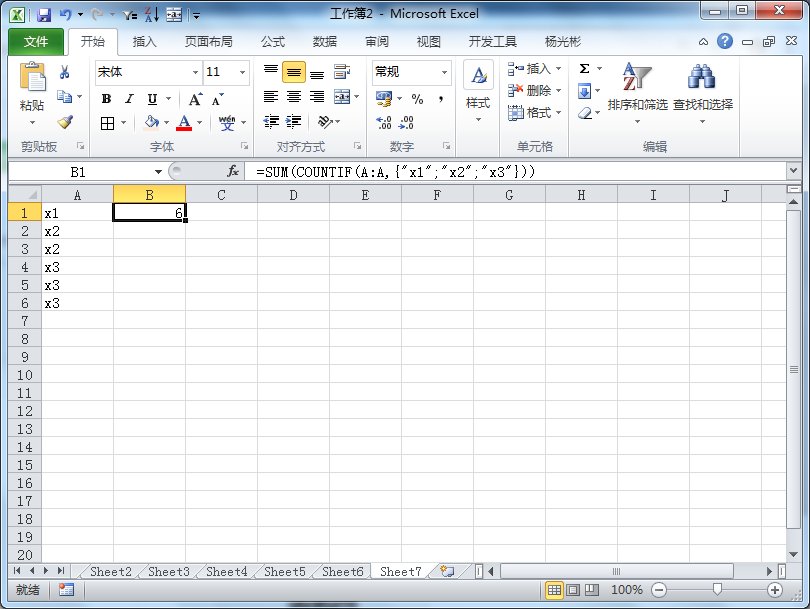Select cell A3 containing x2
Image resolution: width=810 pixels, height=609 pixels.
pos(77,249)
